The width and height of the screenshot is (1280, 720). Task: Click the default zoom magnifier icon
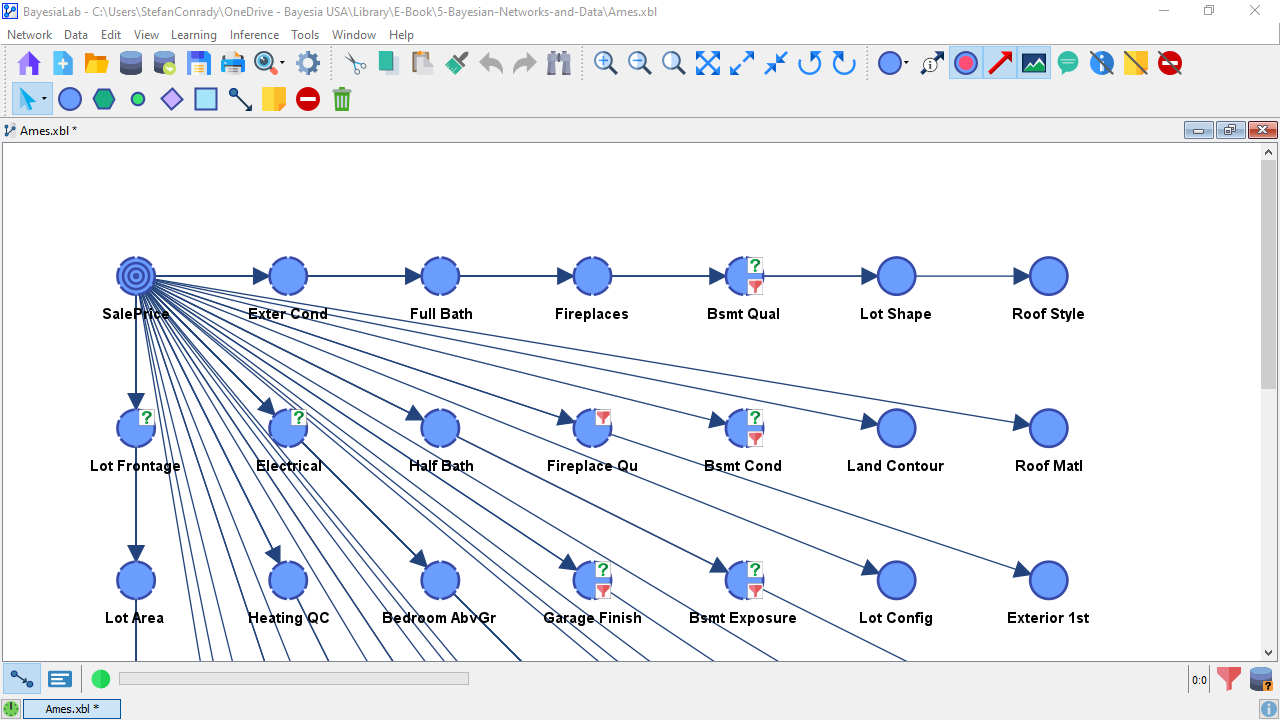pos(674,64)
